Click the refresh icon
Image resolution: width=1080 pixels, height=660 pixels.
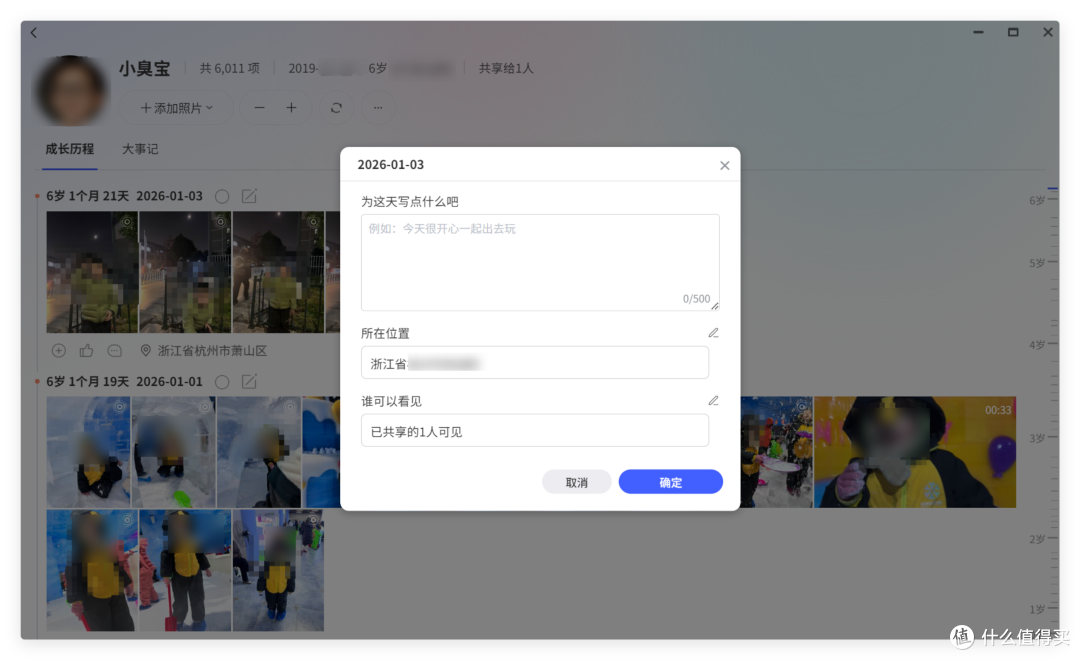pos(336,107)
